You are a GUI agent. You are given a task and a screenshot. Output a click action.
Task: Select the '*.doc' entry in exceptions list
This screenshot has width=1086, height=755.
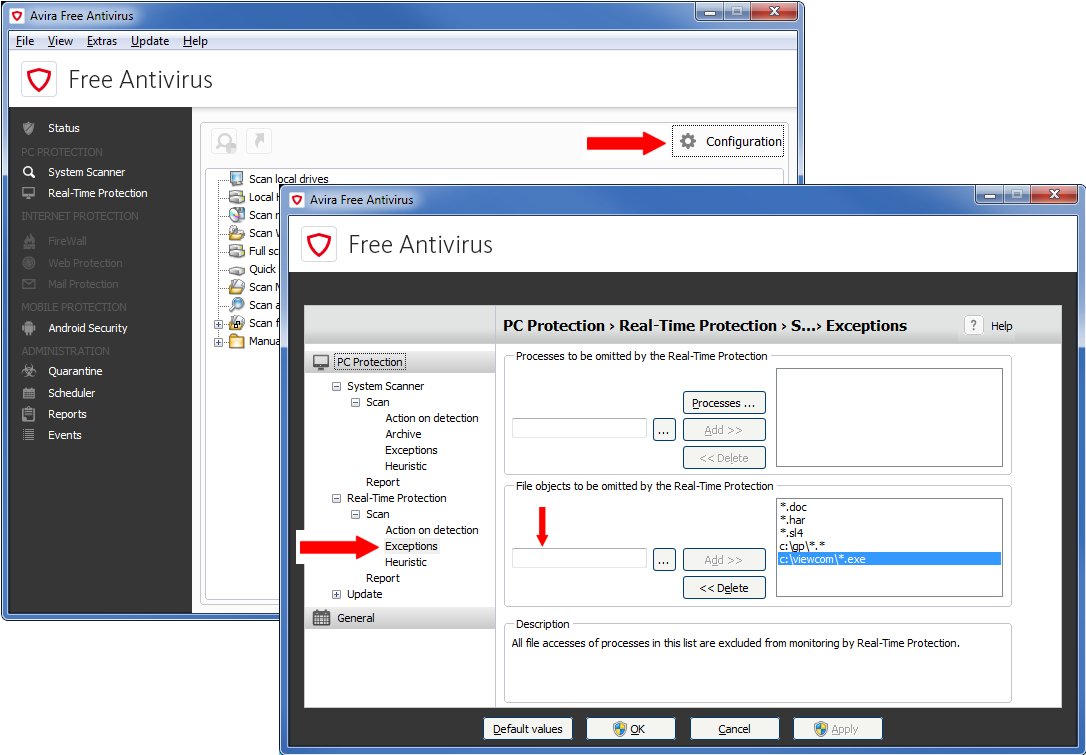click(794, 507)
